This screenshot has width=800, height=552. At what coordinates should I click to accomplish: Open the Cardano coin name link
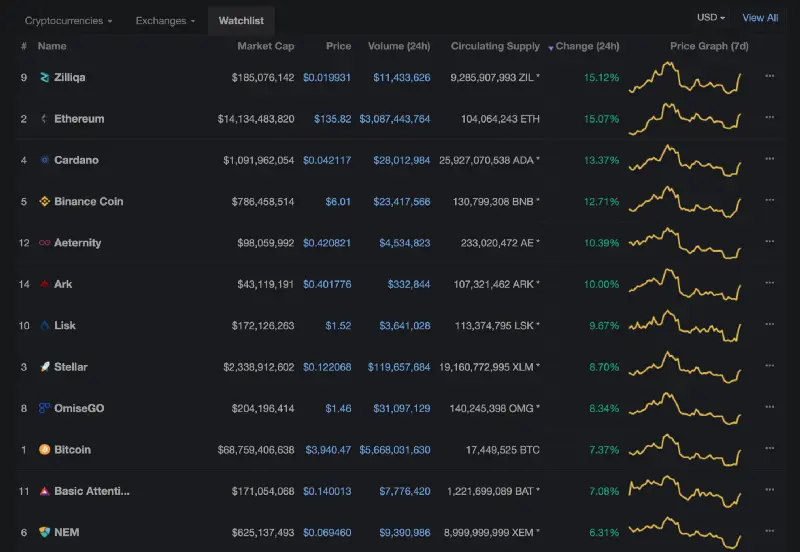coord(77,160)
